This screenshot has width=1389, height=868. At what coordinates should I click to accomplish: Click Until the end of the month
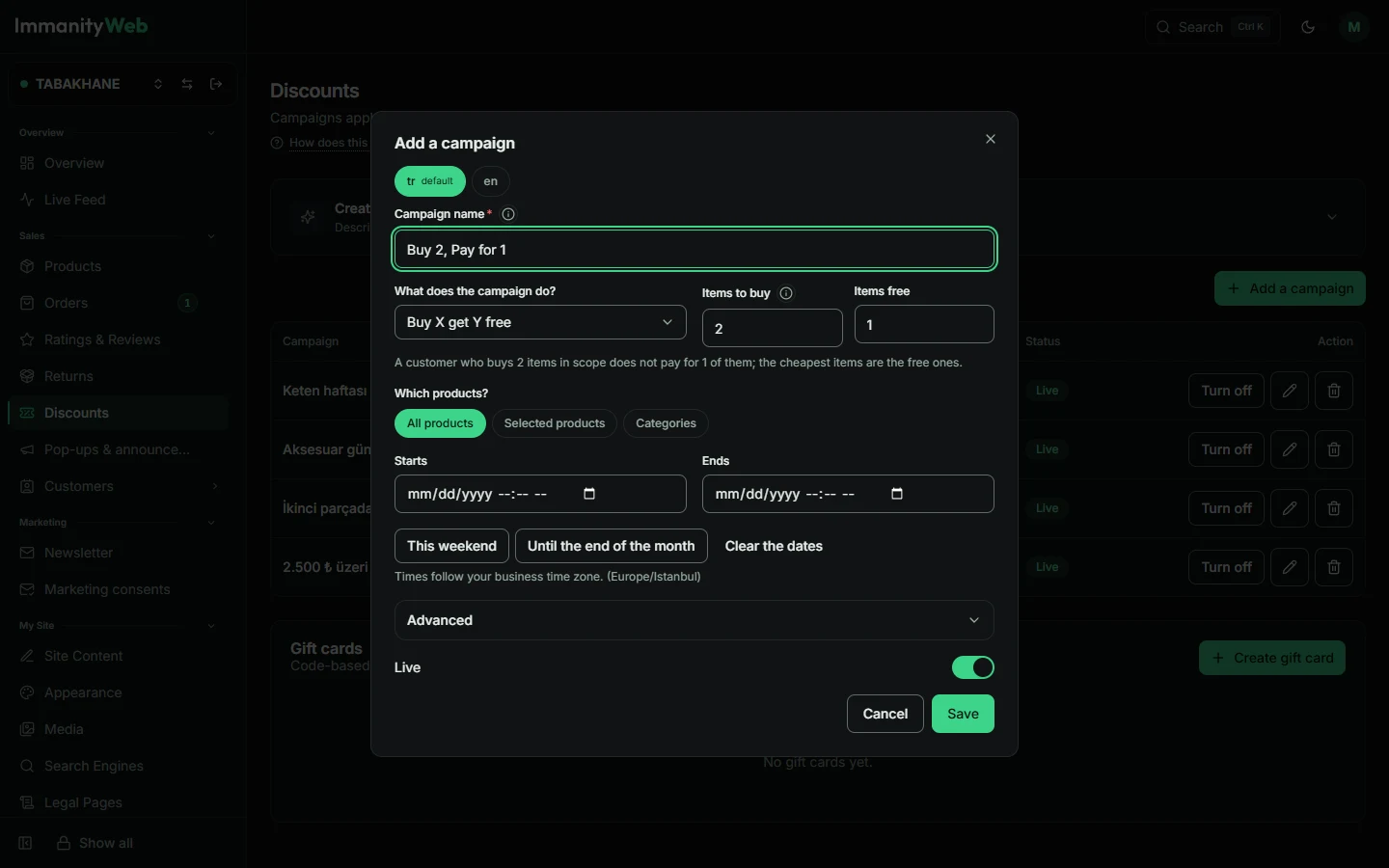coord(612,546)
